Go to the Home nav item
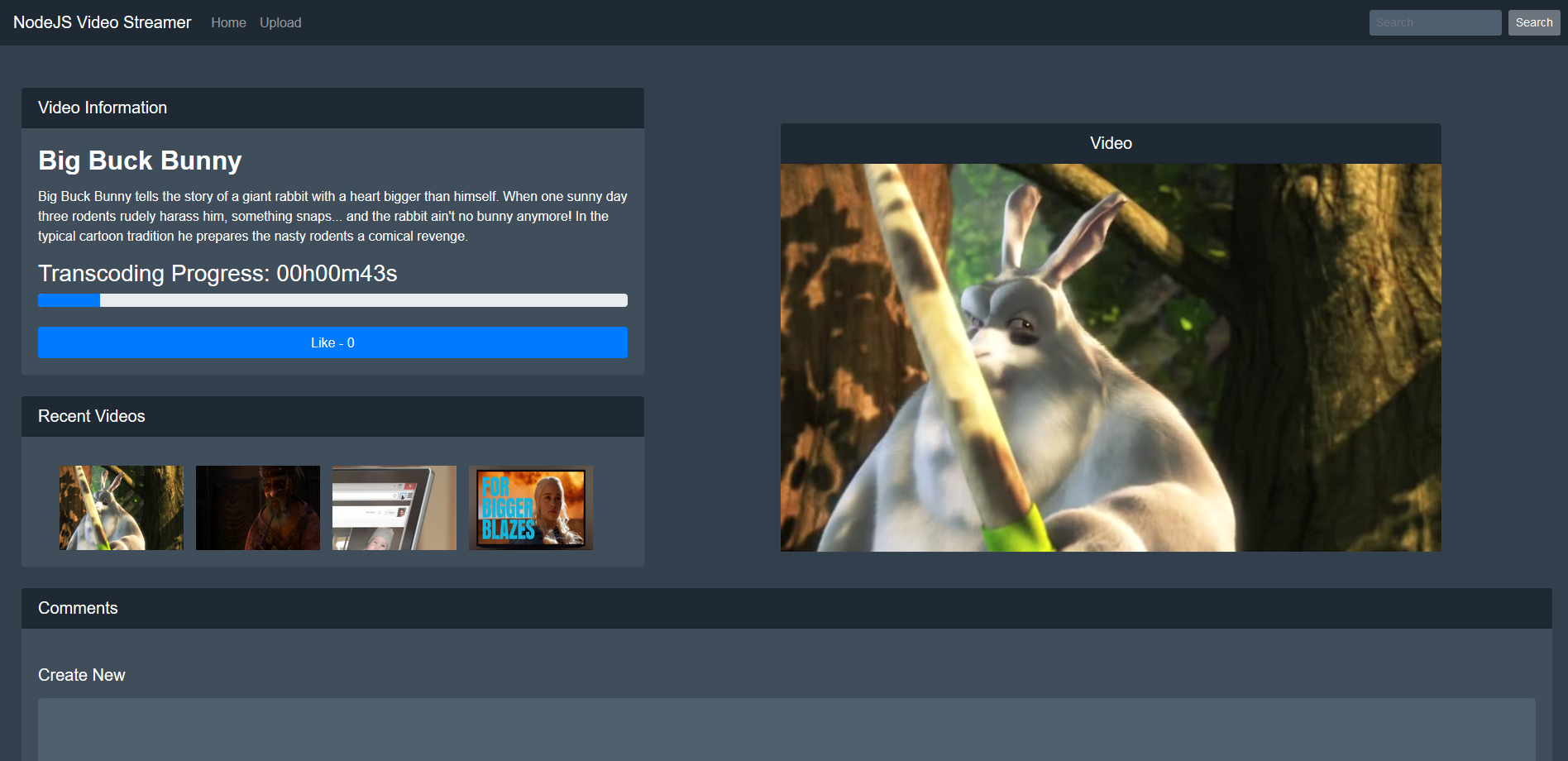Screen dimensions: 1568x761 click(x=228, y=22)
